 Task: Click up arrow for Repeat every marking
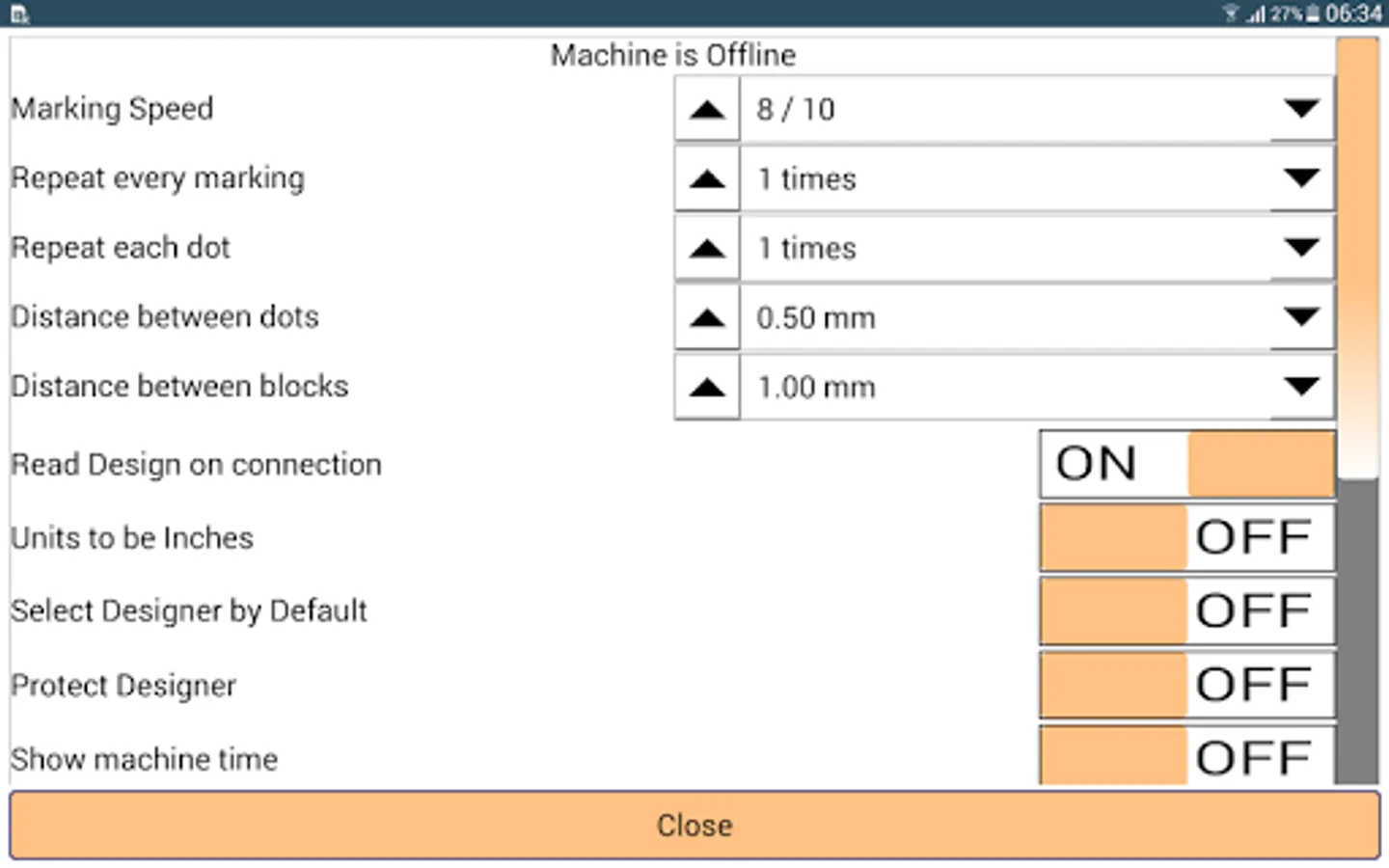[x=707, y=178]
